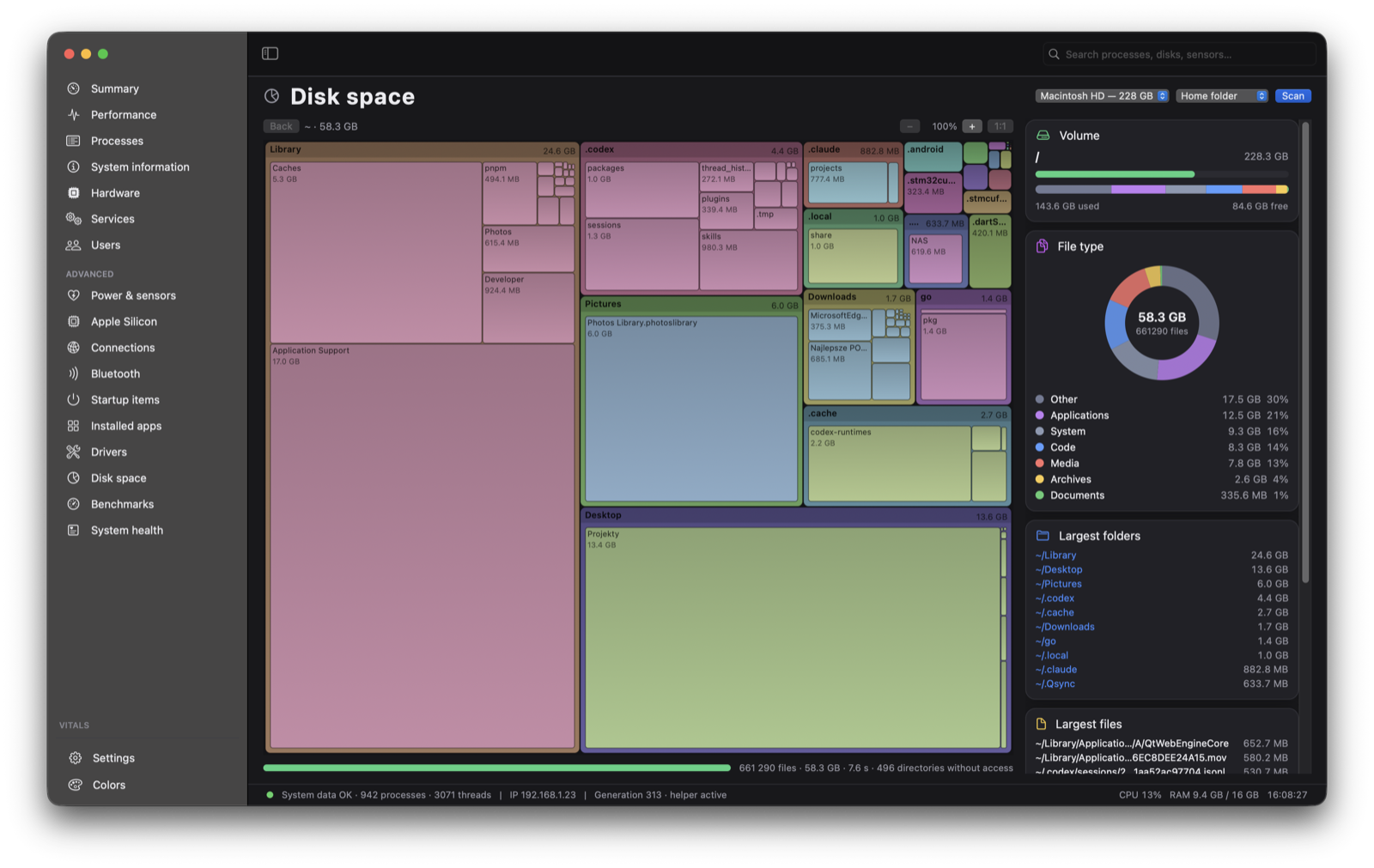This screenshot has width=1374, height=868.
Task: Select the codex-runtimes treemap block
Action: (x=889, y=464)
